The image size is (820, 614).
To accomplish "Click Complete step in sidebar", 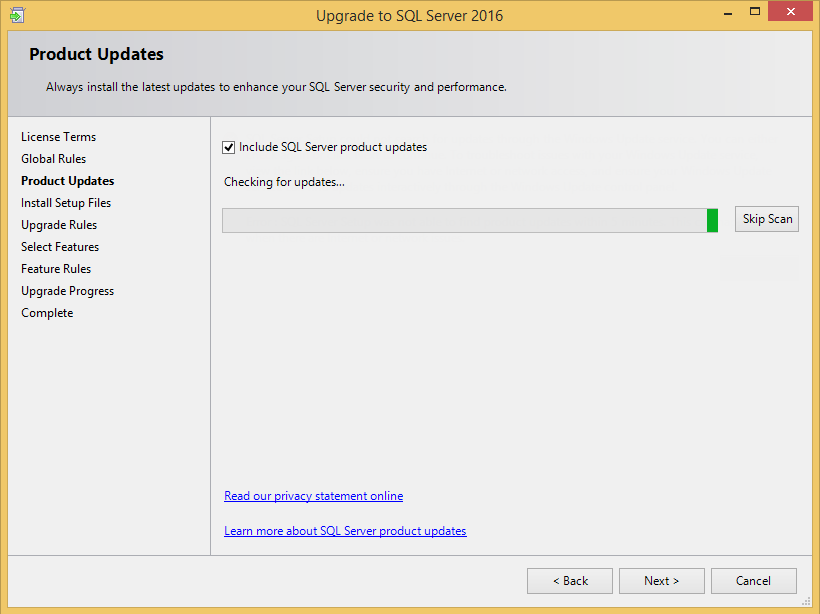I will pyautogui.click(x=47, y=313).
